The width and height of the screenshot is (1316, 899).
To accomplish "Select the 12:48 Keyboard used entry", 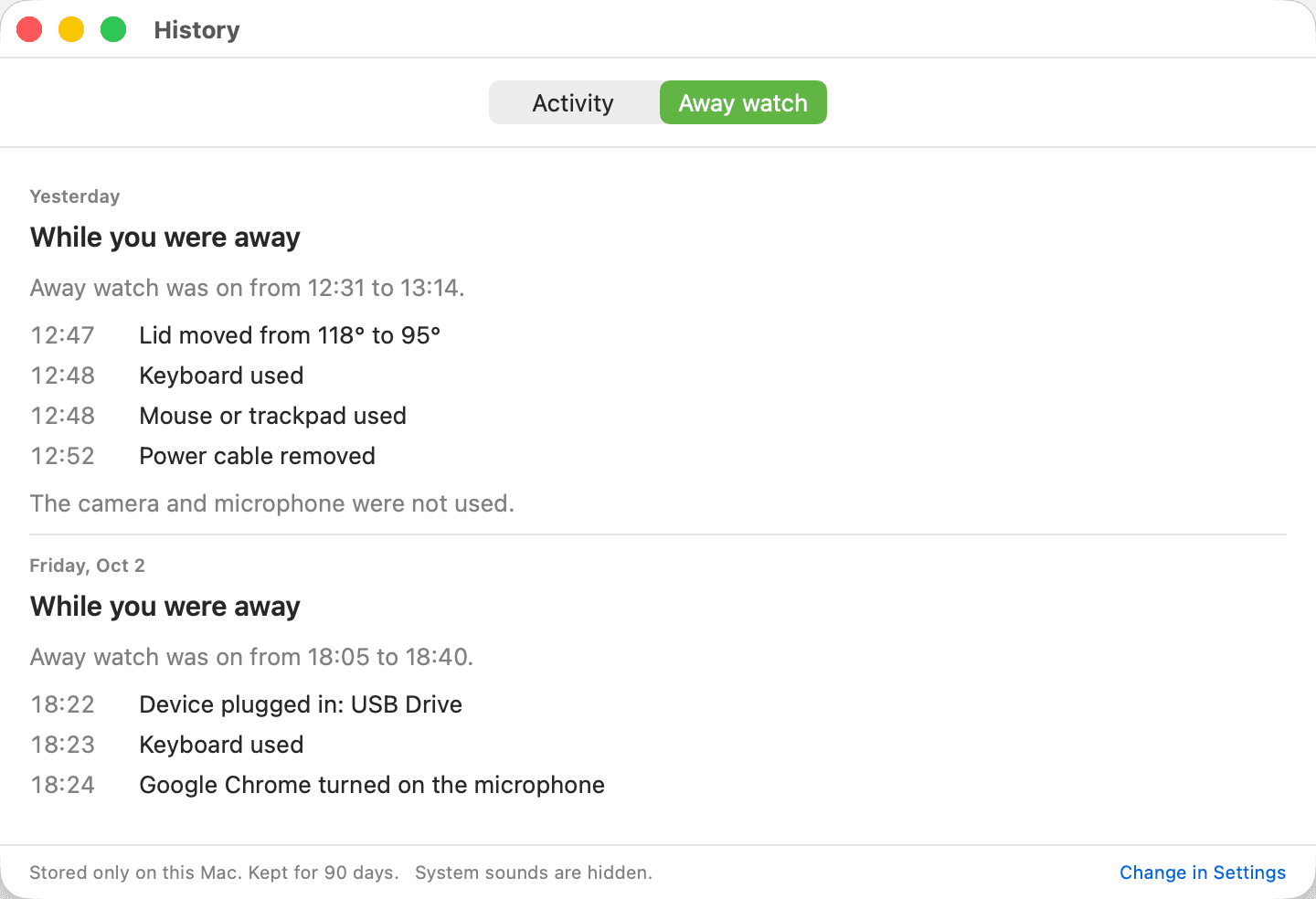I will [x=167, y=375].
